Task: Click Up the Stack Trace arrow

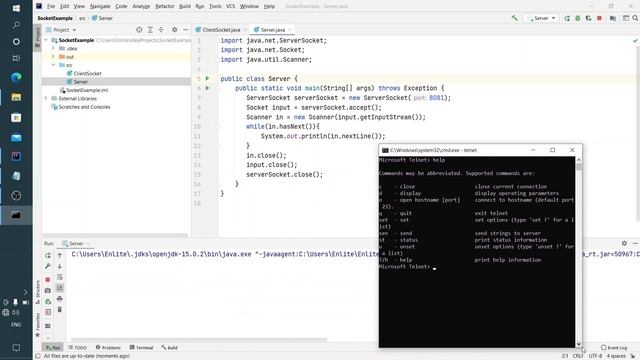Action: coord(60,255)
